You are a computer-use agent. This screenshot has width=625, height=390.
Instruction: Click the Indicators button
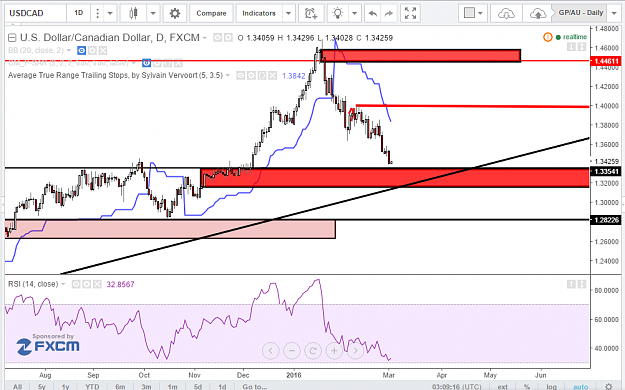pyautogui.click(x=259, y=13)
